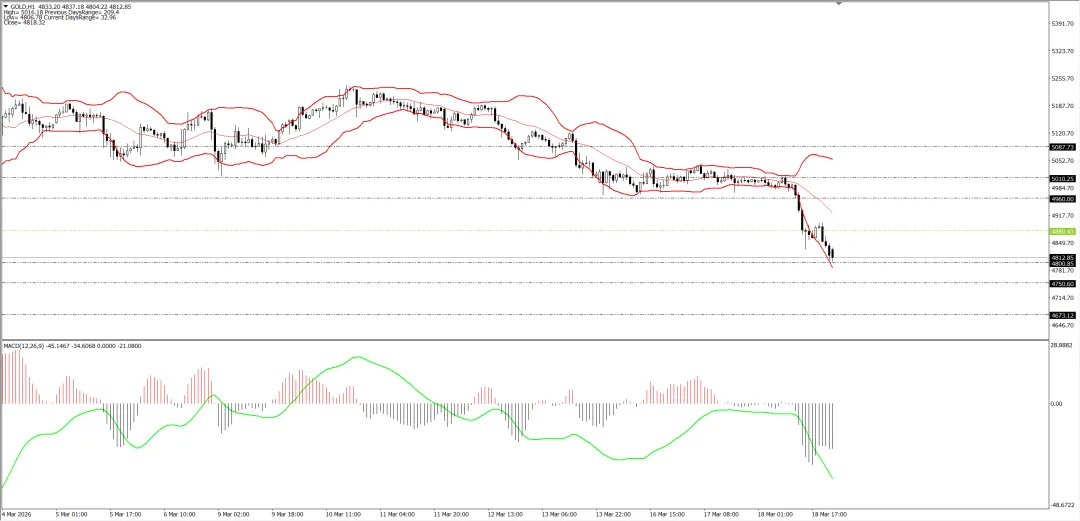Screen dimensions: 1080x521
Task: Click the 6 Mar 10:00 time label
Action: pos(180,515)
